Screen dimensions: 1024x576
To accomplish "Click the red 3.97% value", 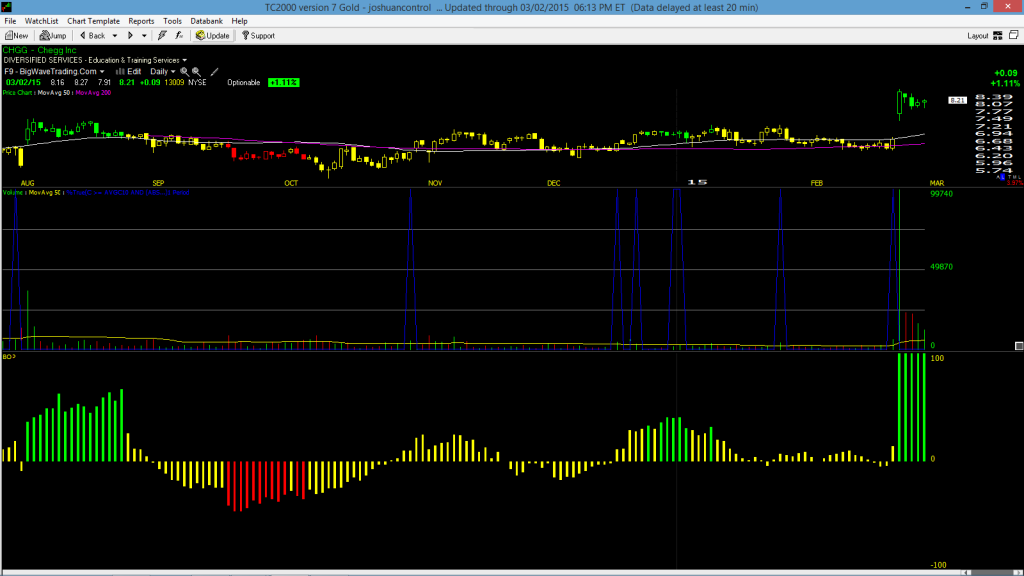I will coord(1015,183).
